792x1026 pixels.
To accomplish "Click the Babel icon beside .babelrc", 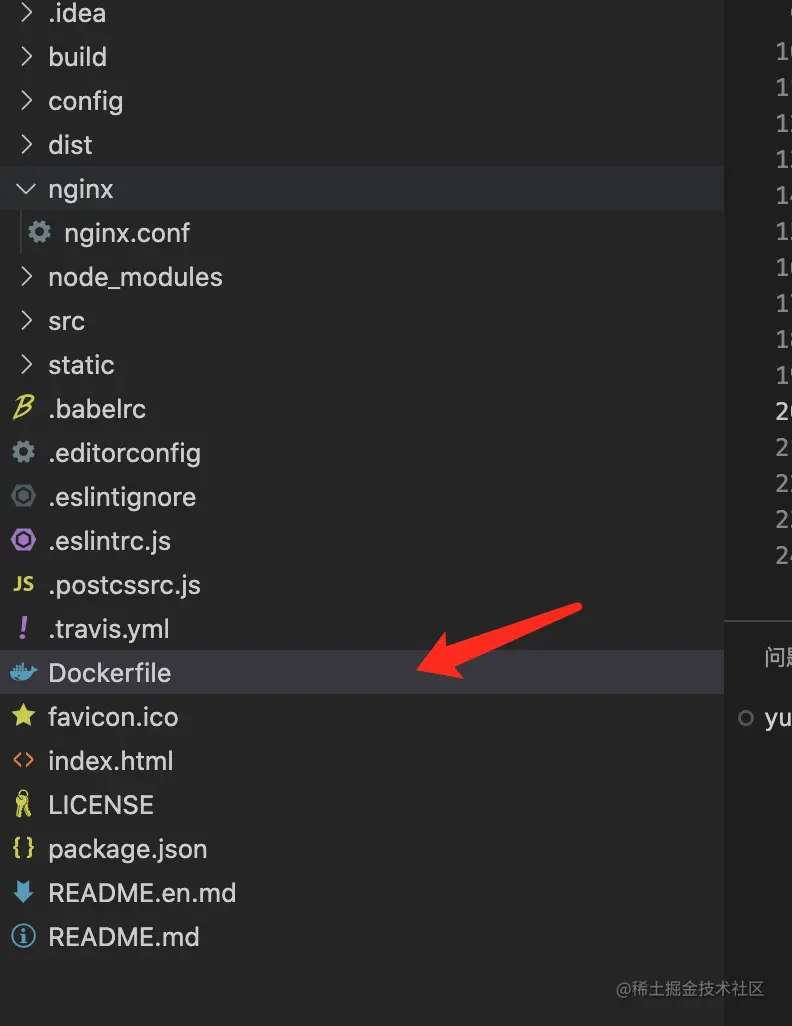I will [x=22, y=408].
